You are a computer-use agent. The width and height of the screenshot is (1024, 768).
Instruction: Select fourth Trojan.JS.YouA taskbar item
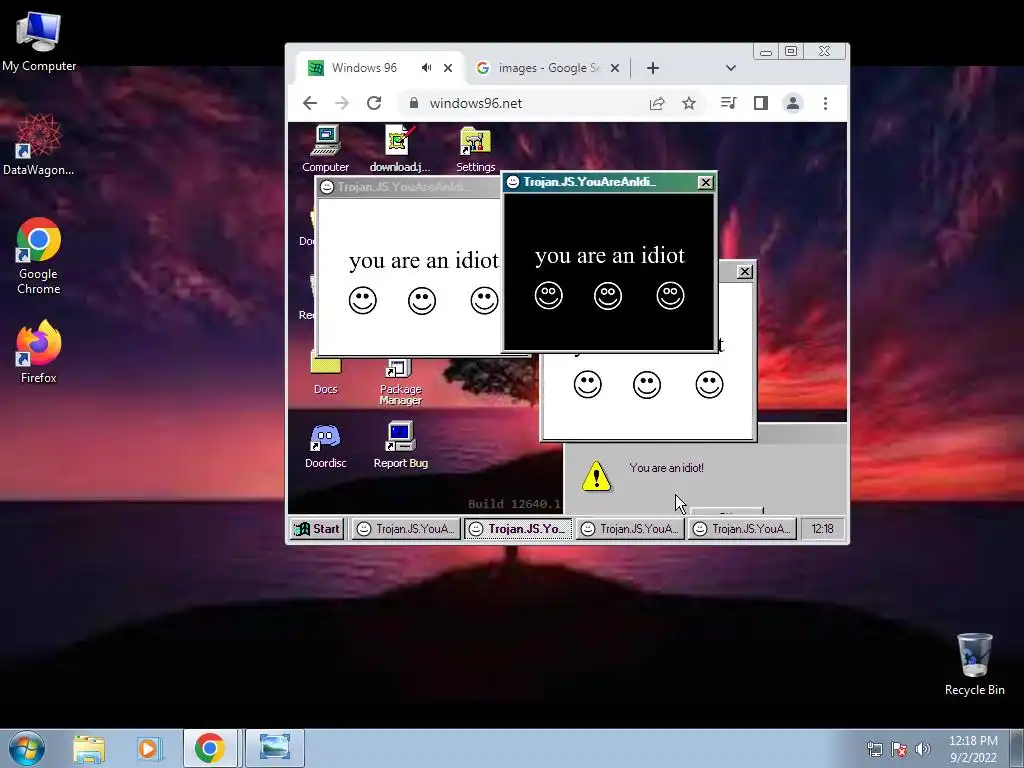coord(742,529)
